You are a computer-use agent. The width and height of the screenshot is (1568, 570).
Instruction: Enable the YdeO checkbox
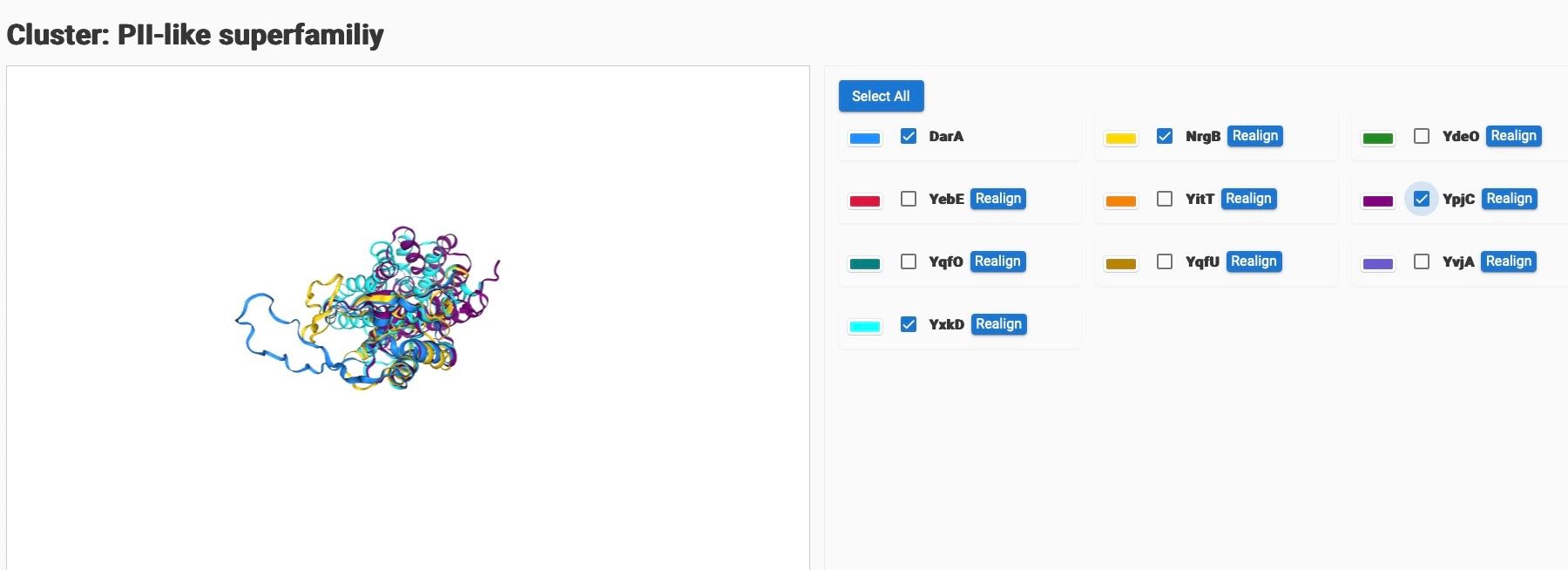pyautogui.click(x=1422, y=136)
